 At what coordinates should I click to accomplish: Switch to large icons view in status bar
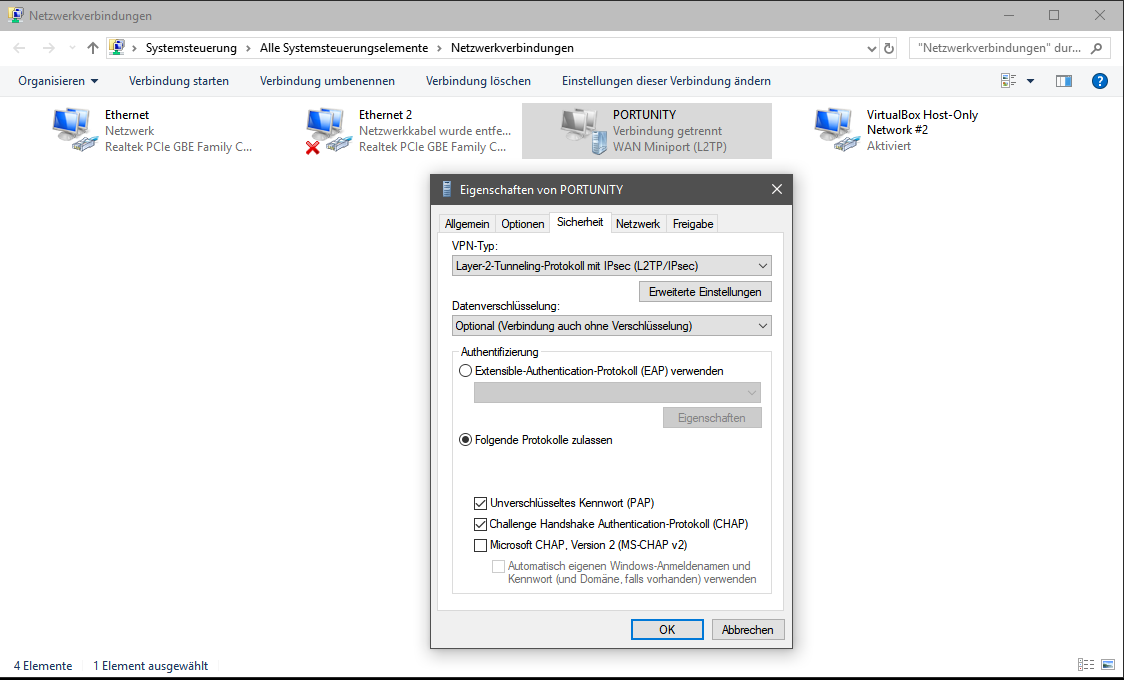pyautogui.click(x=1108, y=665)
